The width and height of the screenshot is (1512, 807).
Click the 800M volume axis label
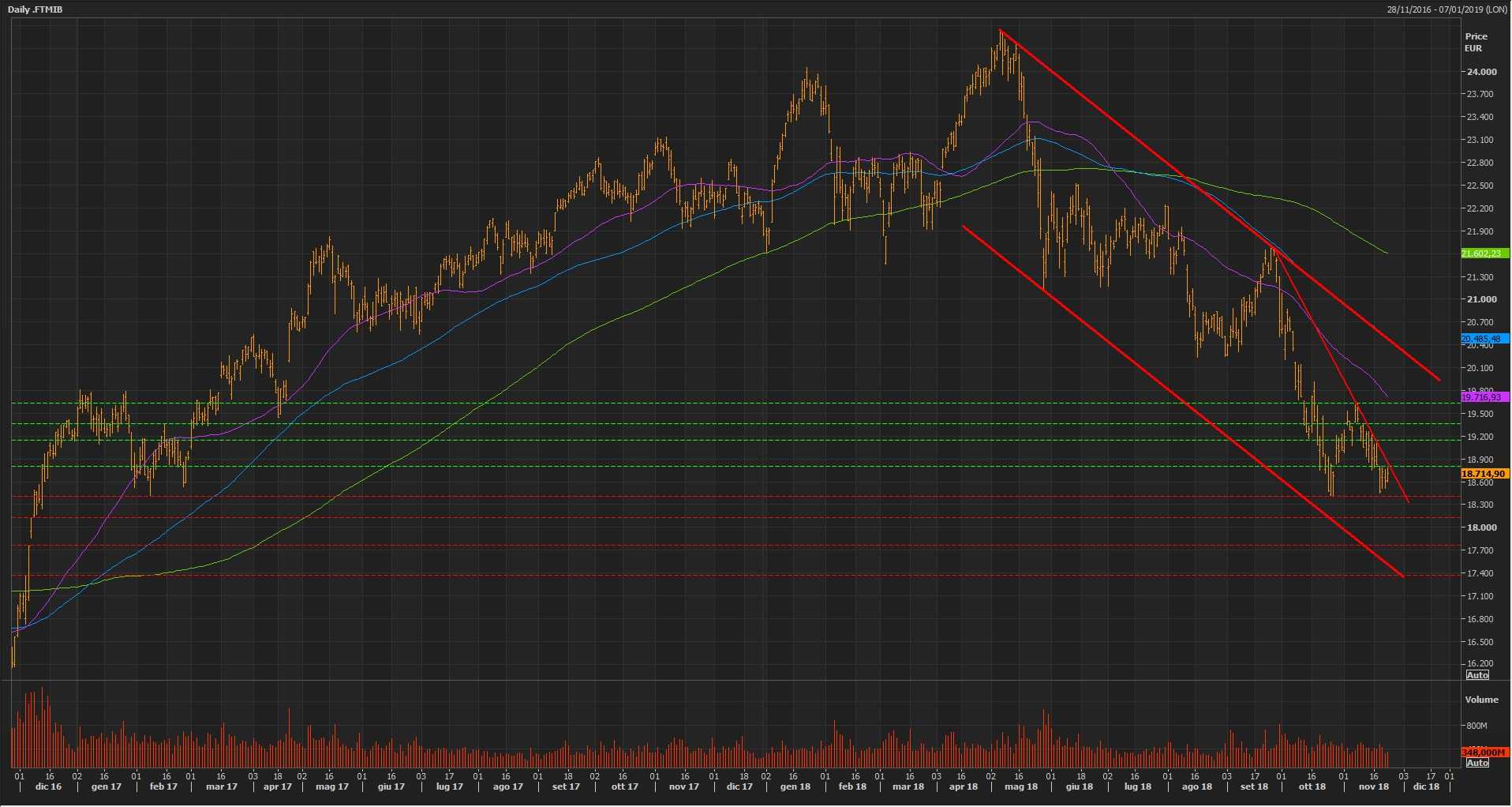[1476, 726]
